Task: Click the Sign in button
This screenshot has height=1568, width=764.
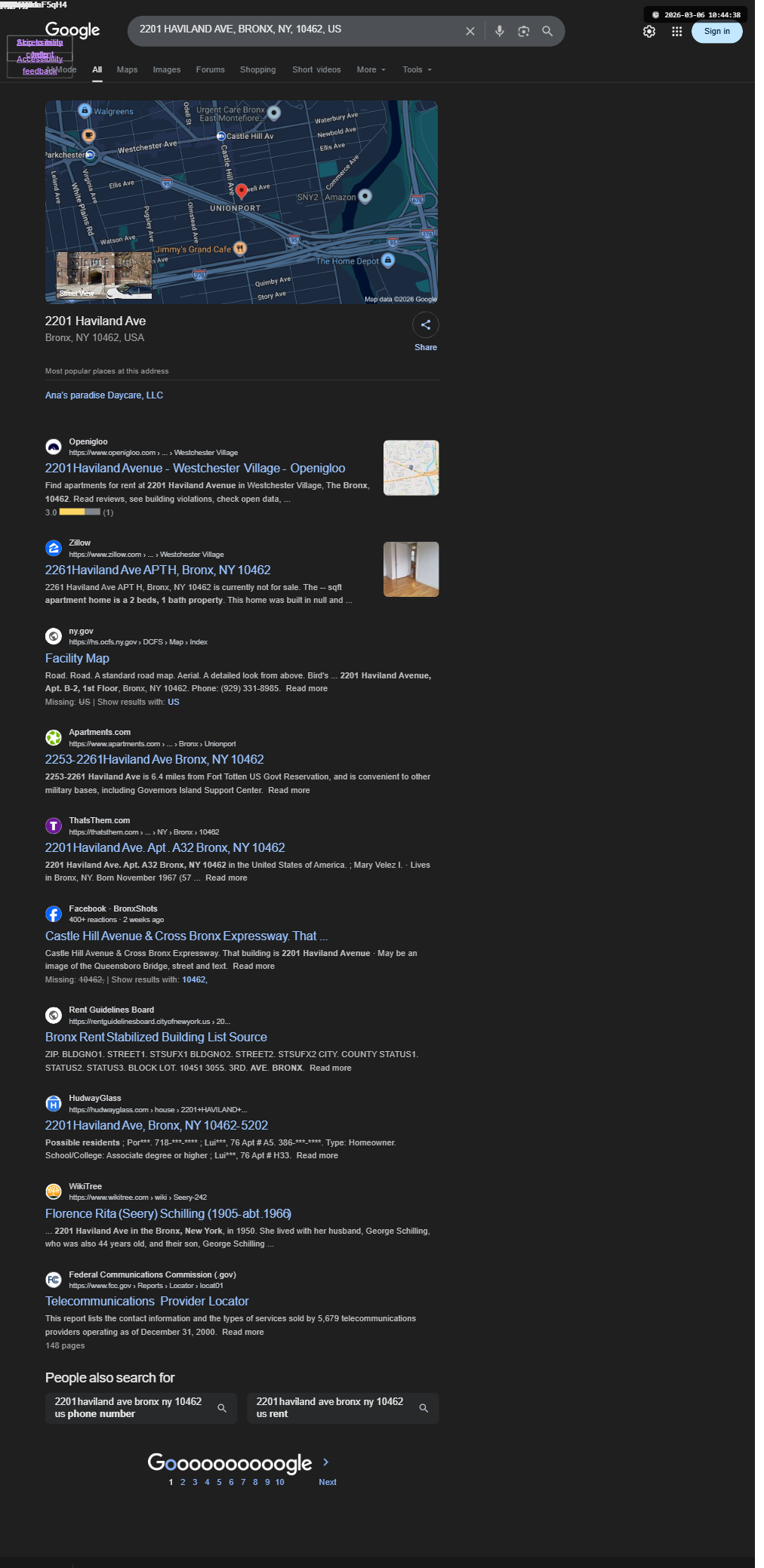Action: point(717,32)
